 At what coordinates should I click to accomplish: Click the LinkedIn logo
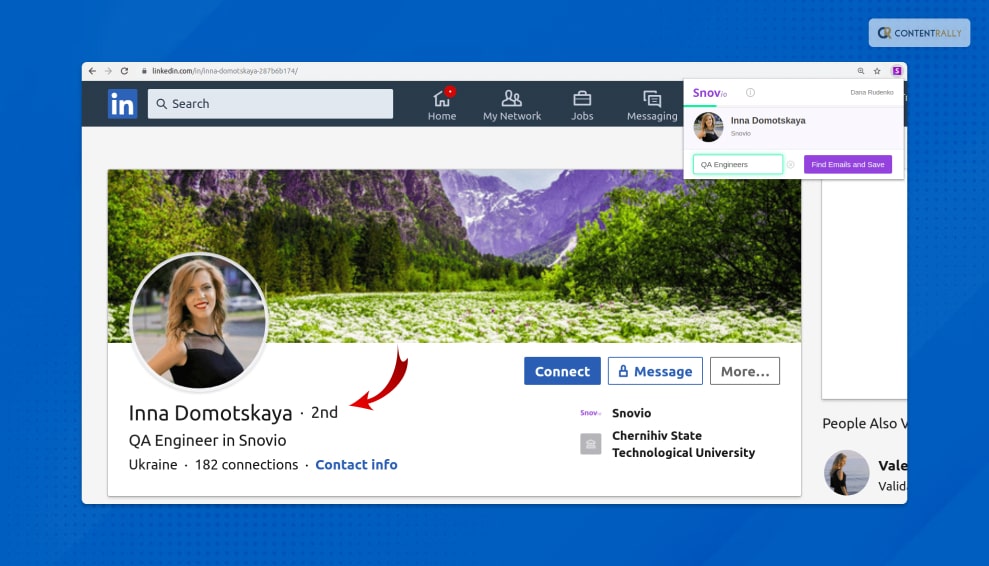122,104
